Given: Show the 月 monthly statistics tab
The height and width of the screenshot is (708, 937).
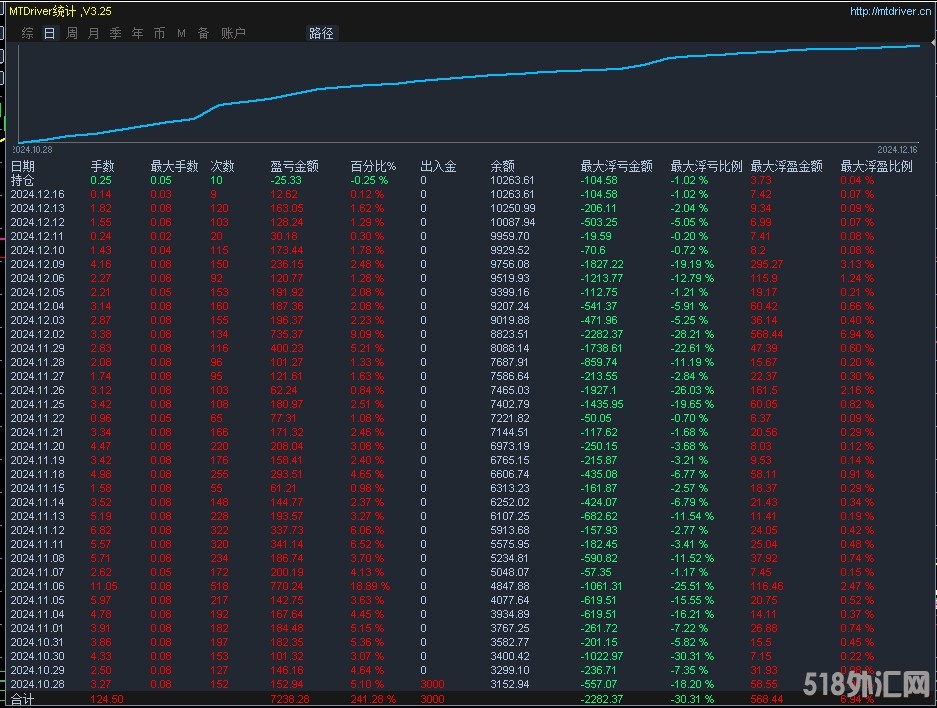Looking at the screenshot, I should coord(94,33).
